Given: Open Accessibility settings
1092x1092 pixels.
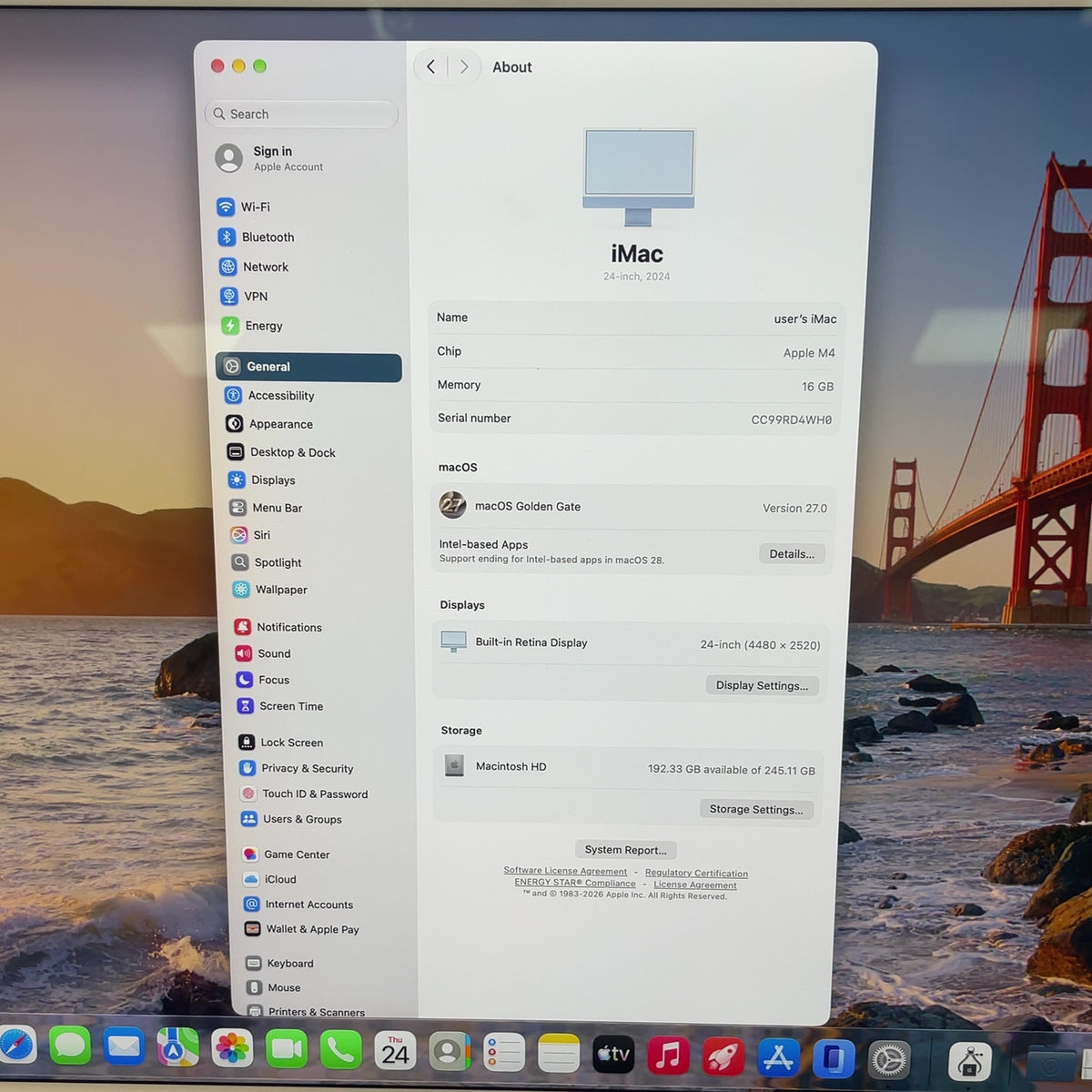Looking at the screenshot, I should coord(269,395).
